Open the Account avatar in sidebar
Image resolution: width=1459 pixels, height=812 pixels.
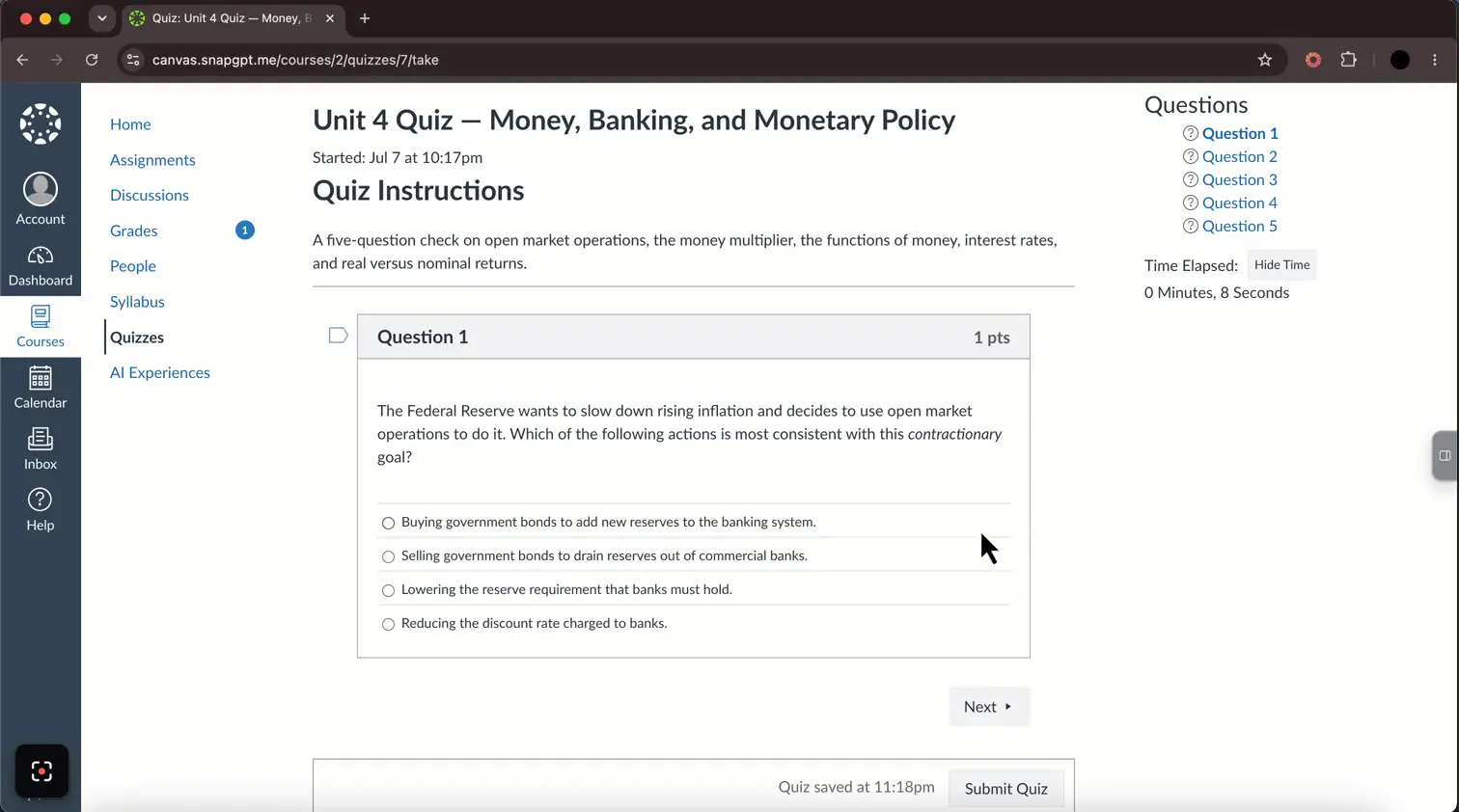click(41, 189)
